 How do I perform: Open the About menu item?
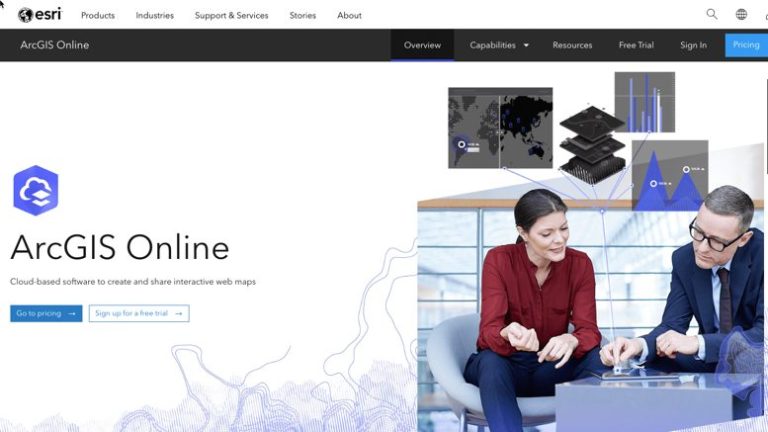coord(349,15)
